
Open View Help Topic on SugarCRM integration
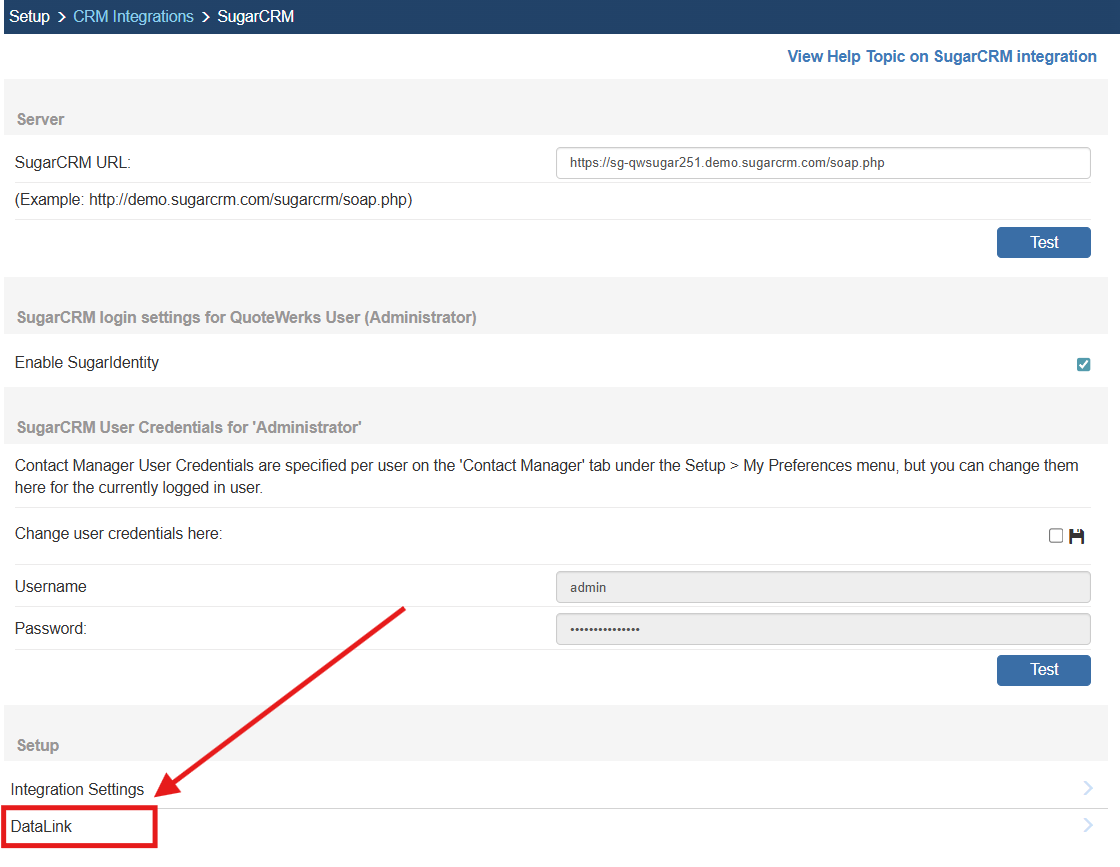(941, 56)
